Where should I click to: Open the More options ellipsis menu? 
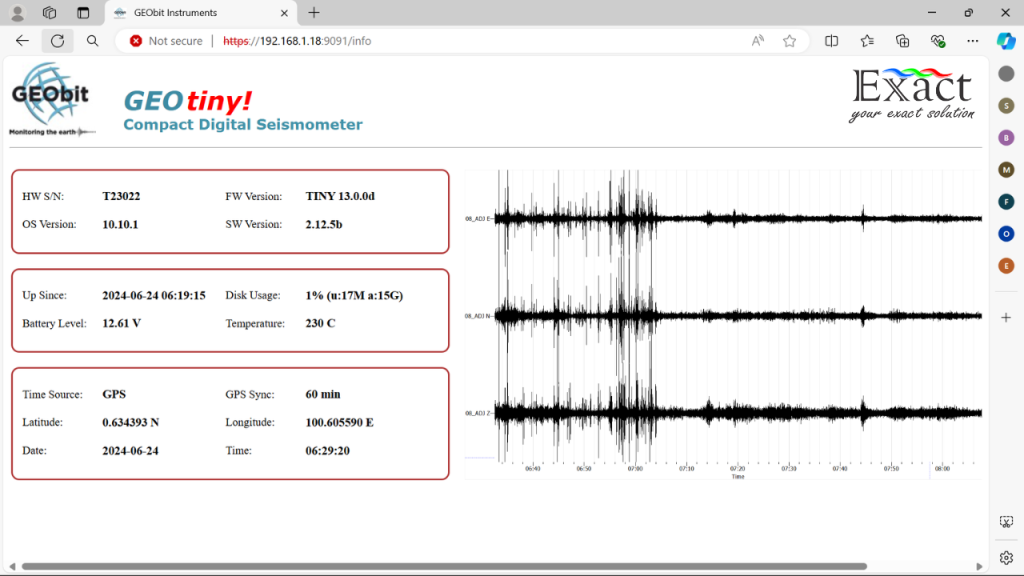pyautogui.click(x=972, y=41)
